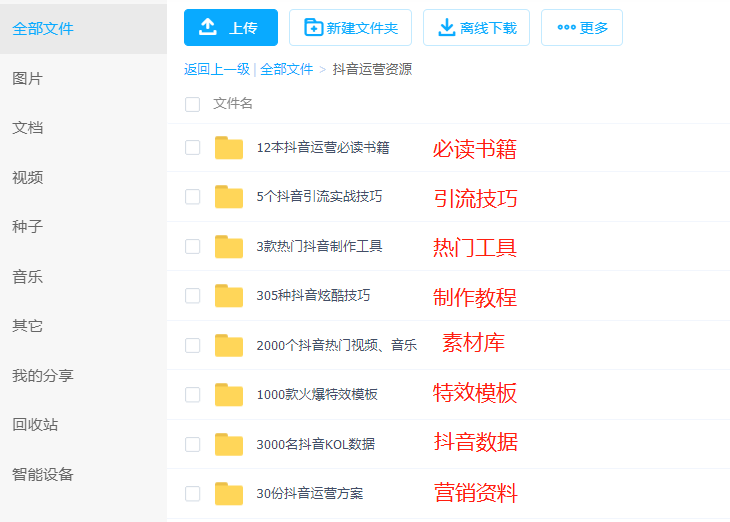
Task: Click folder icon of 3款热门抖音制作工具
Action: coord(229,246)
